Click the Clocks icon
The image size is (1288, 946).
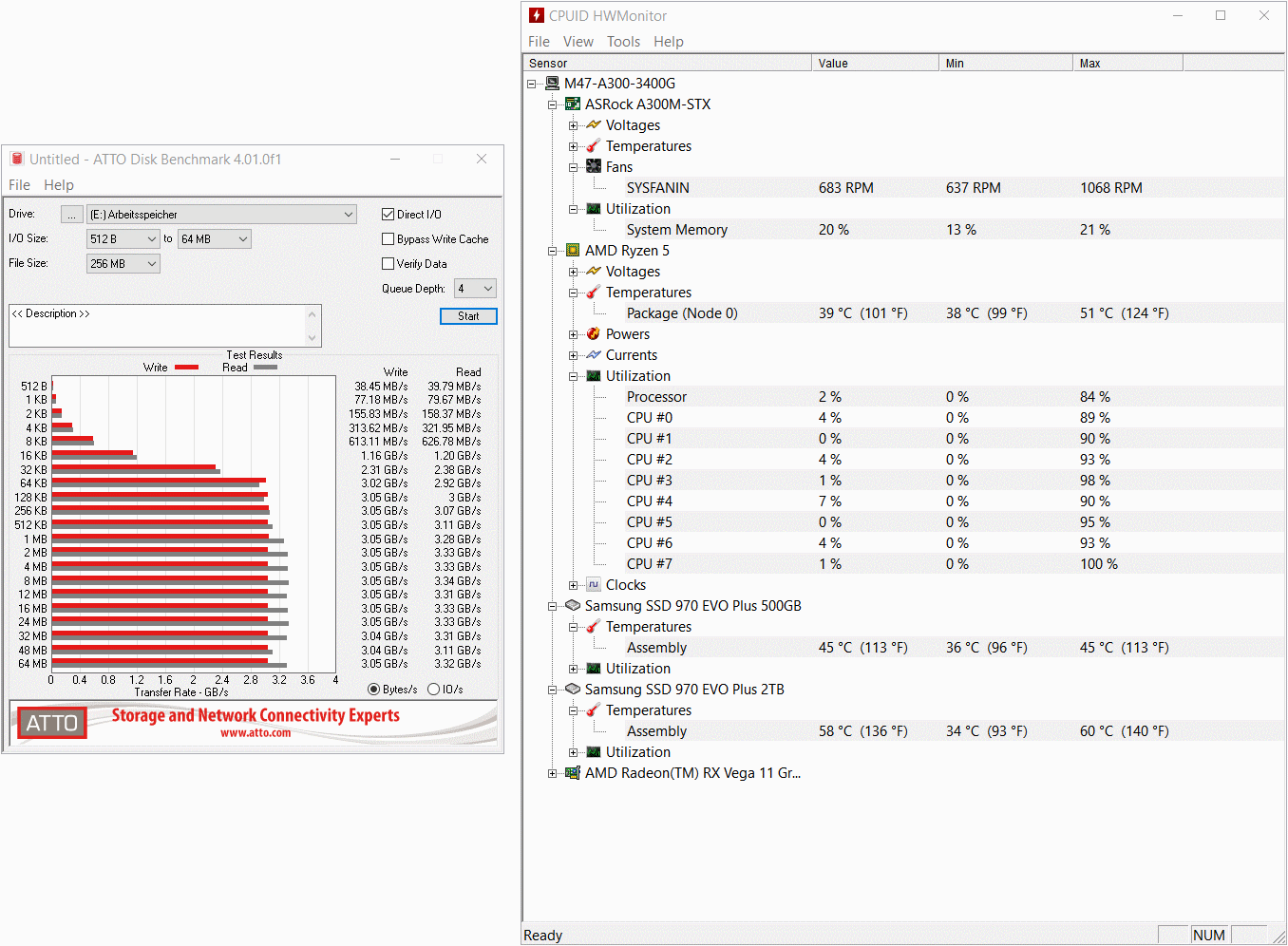pos(594,585)
